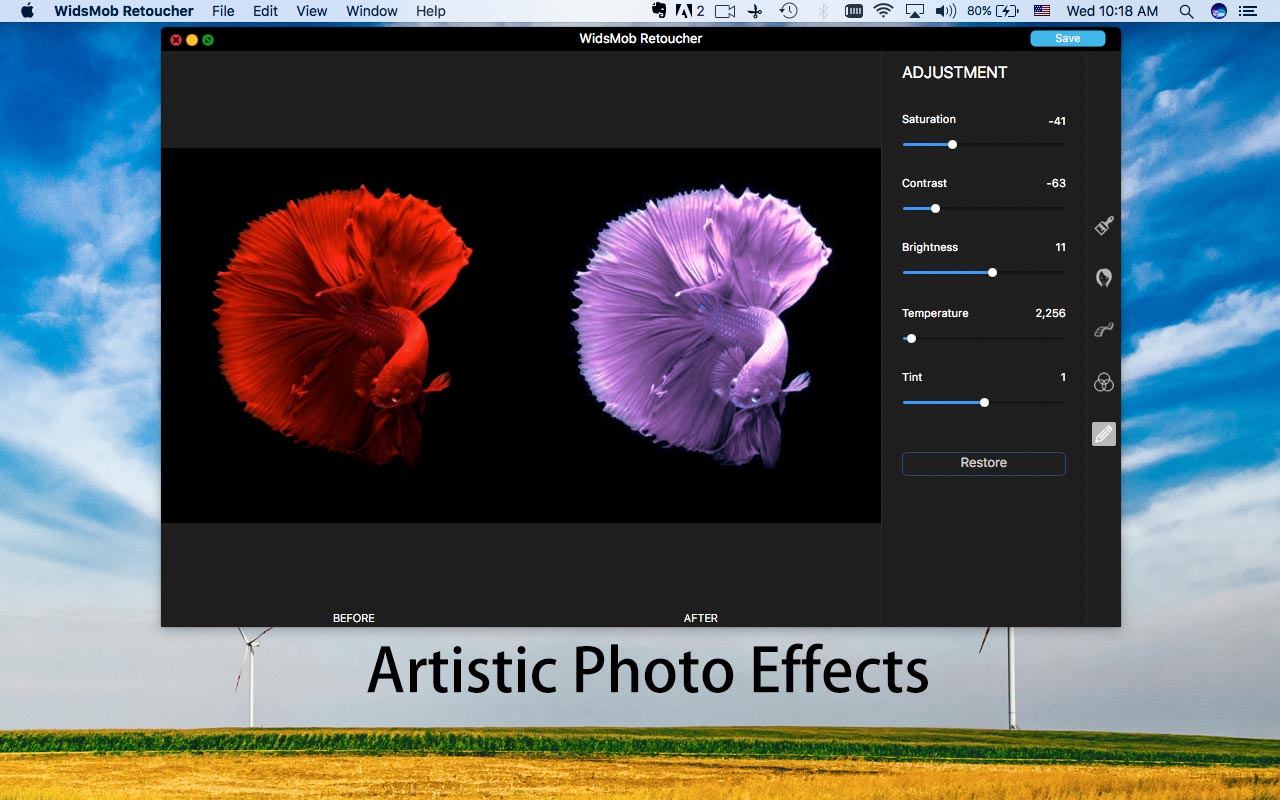Click the Tint label
Screen dimensions: 1280x800
[x=912, y=377]
